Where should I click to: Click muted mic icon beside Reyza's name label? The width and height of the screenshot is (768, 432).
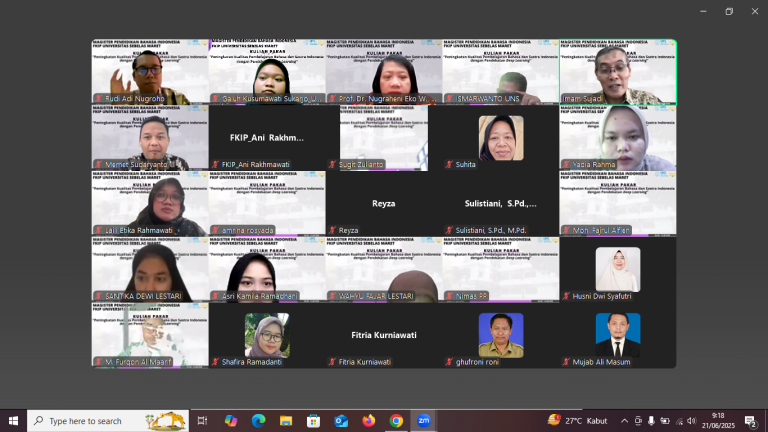[333, 230]
